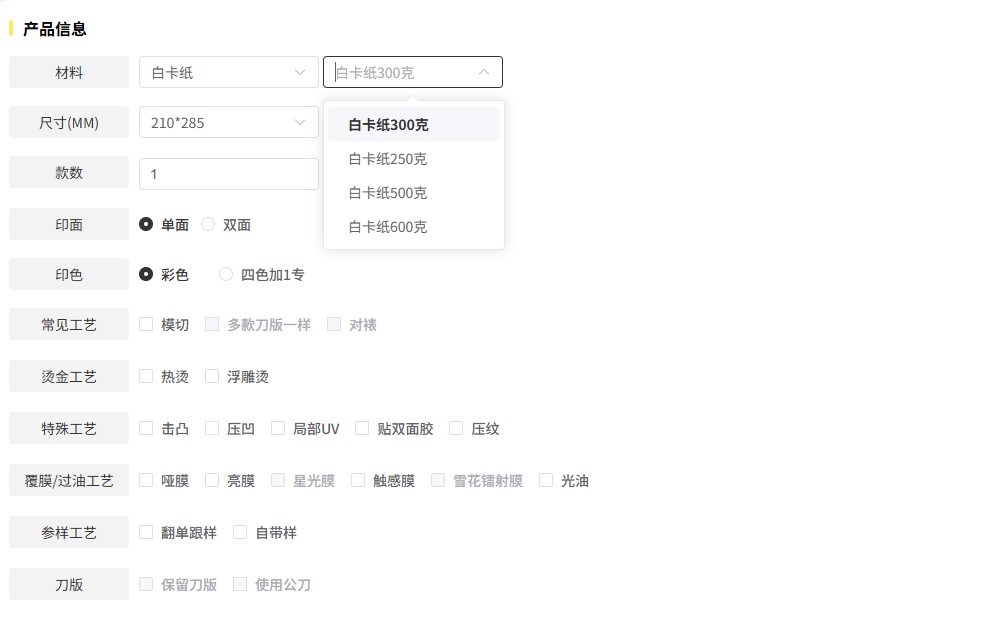Enable the 模切 die-cut checkbox
Screen dimensions: 985x627
pyautogui.click(x=145, y=324)
